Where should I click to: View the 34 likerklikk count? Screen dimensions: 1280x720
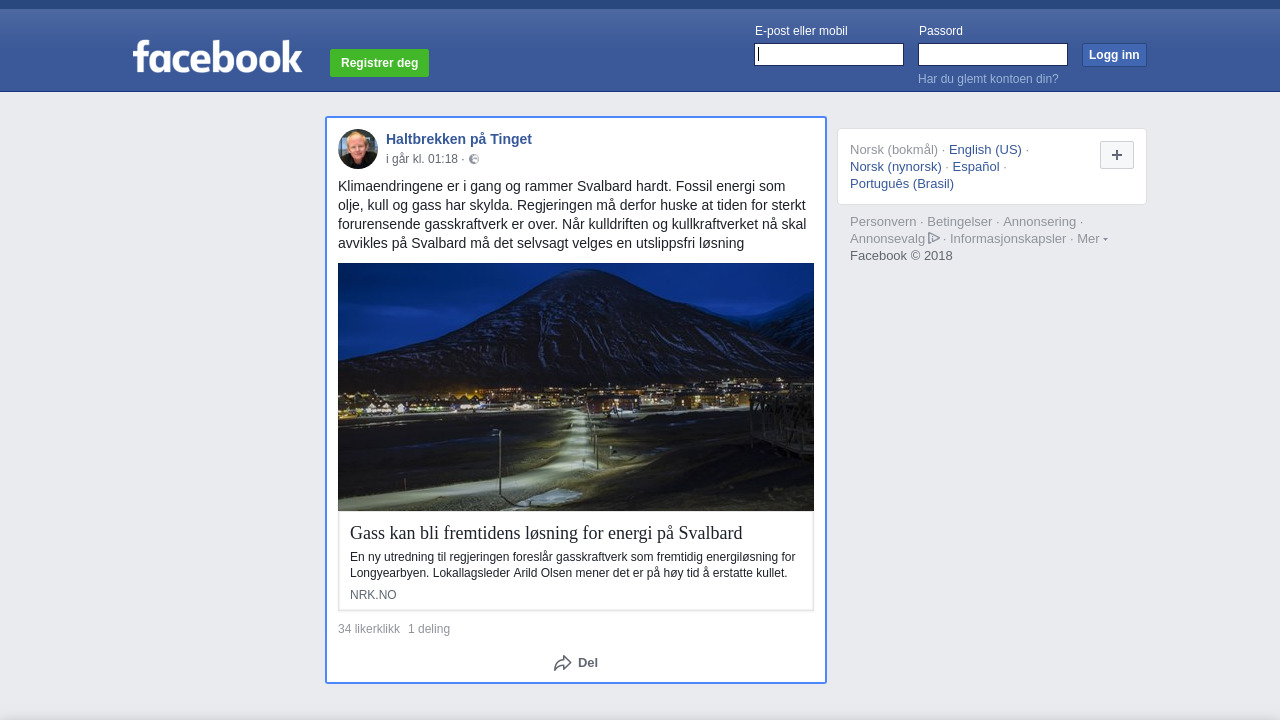click(x=369, y=629)
